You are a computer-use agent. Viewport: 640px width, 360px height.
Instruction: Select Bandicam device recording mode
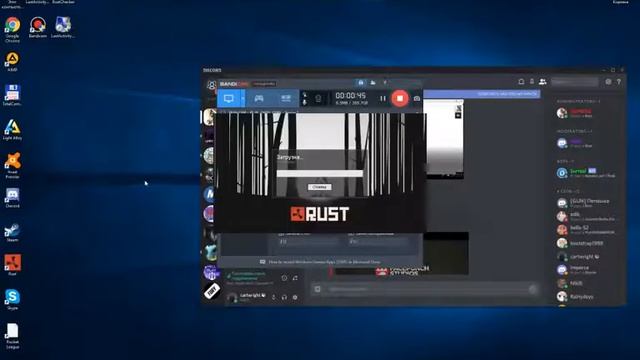[x=285, y=98]
